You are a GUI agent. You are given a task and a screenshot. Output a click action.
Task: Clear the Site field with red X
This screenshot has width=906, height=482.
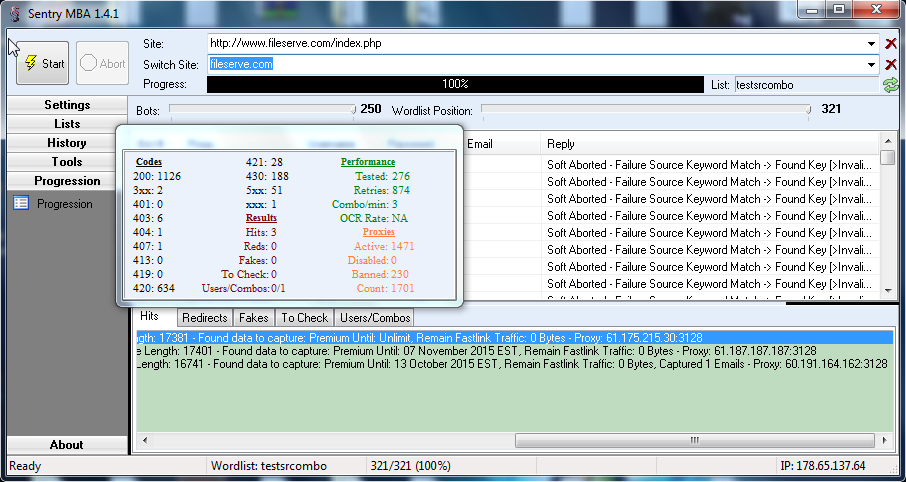pos(891,43)
